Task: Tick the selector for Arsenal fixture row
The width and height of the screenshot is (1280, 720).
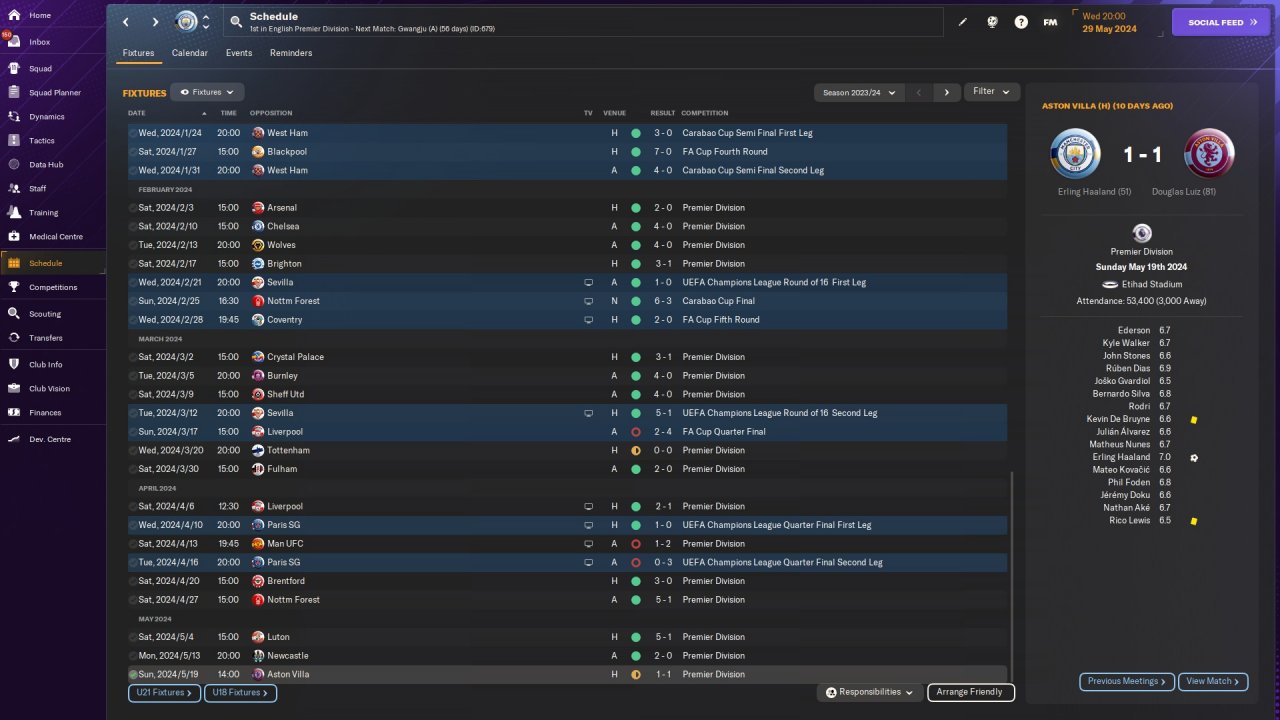Action: coord(133,208)
